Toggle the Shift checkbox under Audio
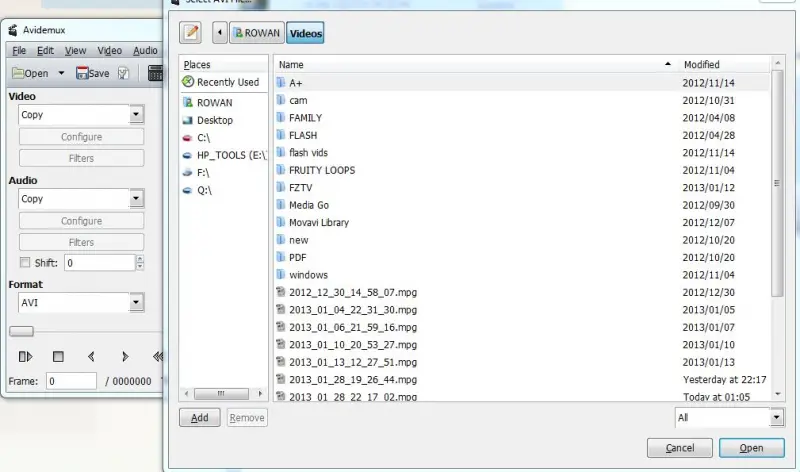Viewport: 800px width, 472px height. click(24, 262)
